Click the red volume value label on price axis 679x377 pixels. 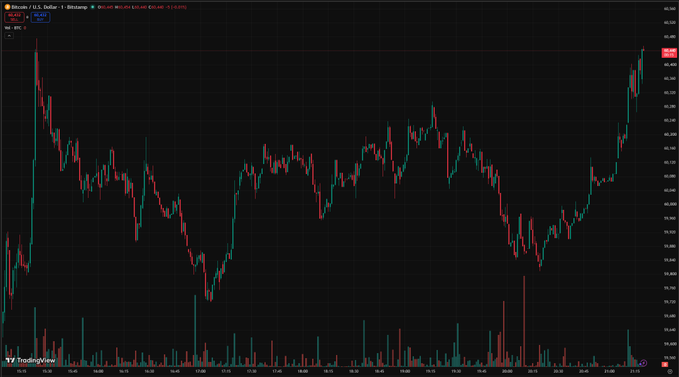point(665,364)
